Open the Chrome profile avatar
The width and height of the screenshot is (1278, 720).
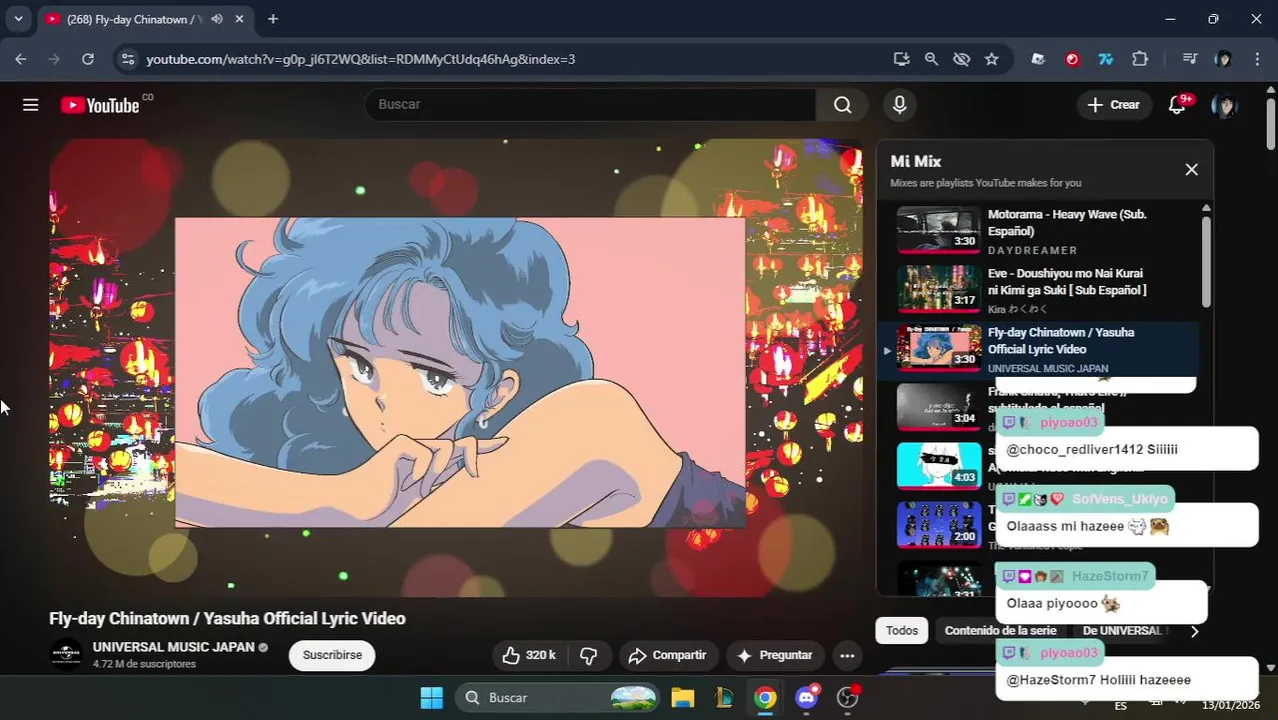coord(1223,59)
